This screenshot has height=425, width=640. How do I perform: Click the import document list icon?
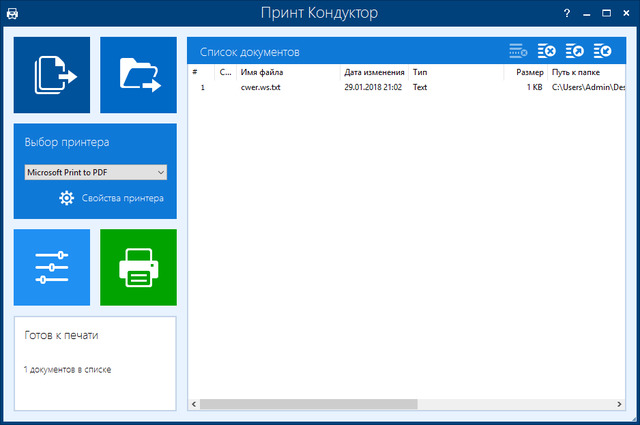[602, 51]
